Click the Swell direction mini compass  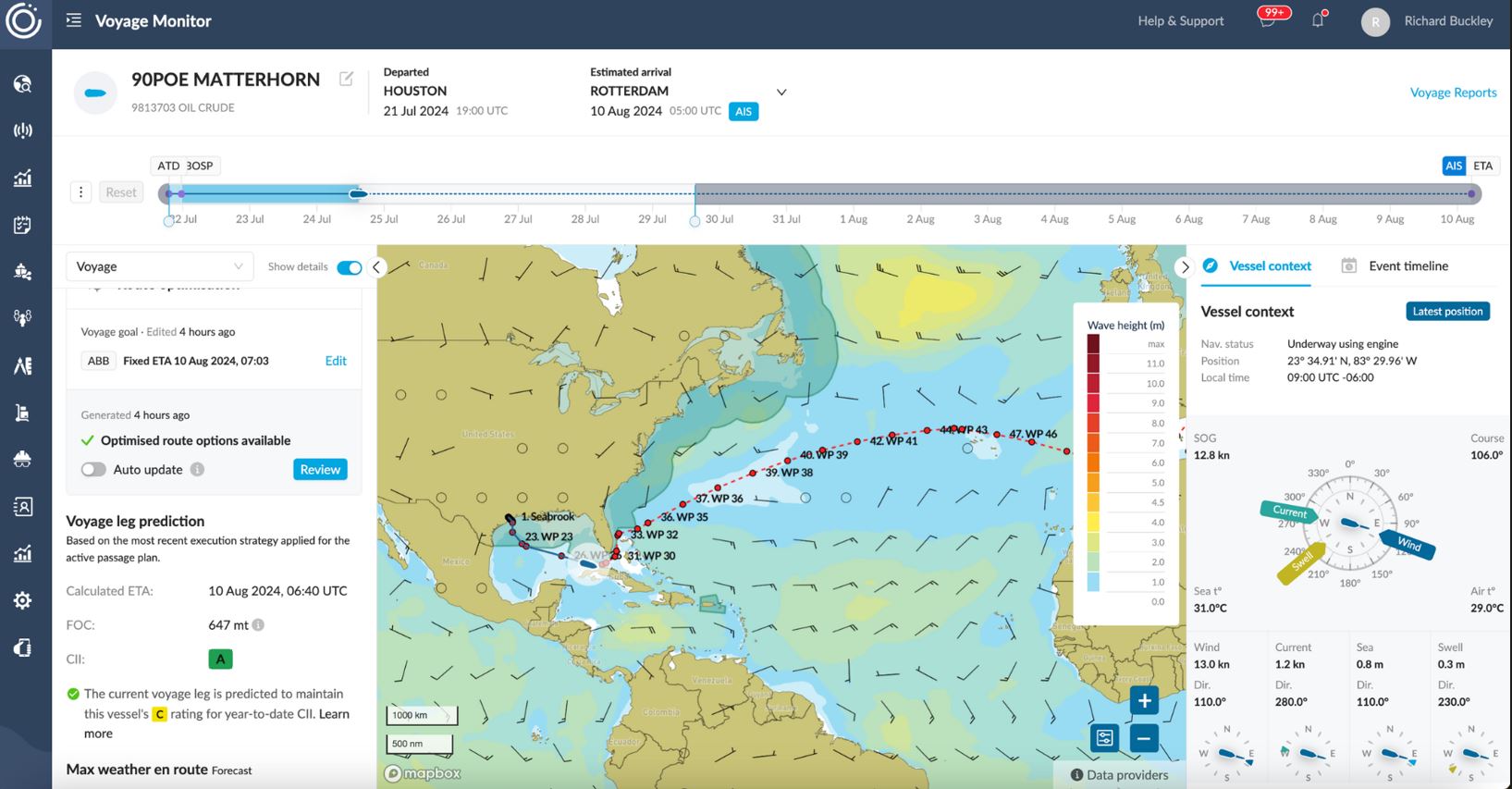[x=1470, y=754]
